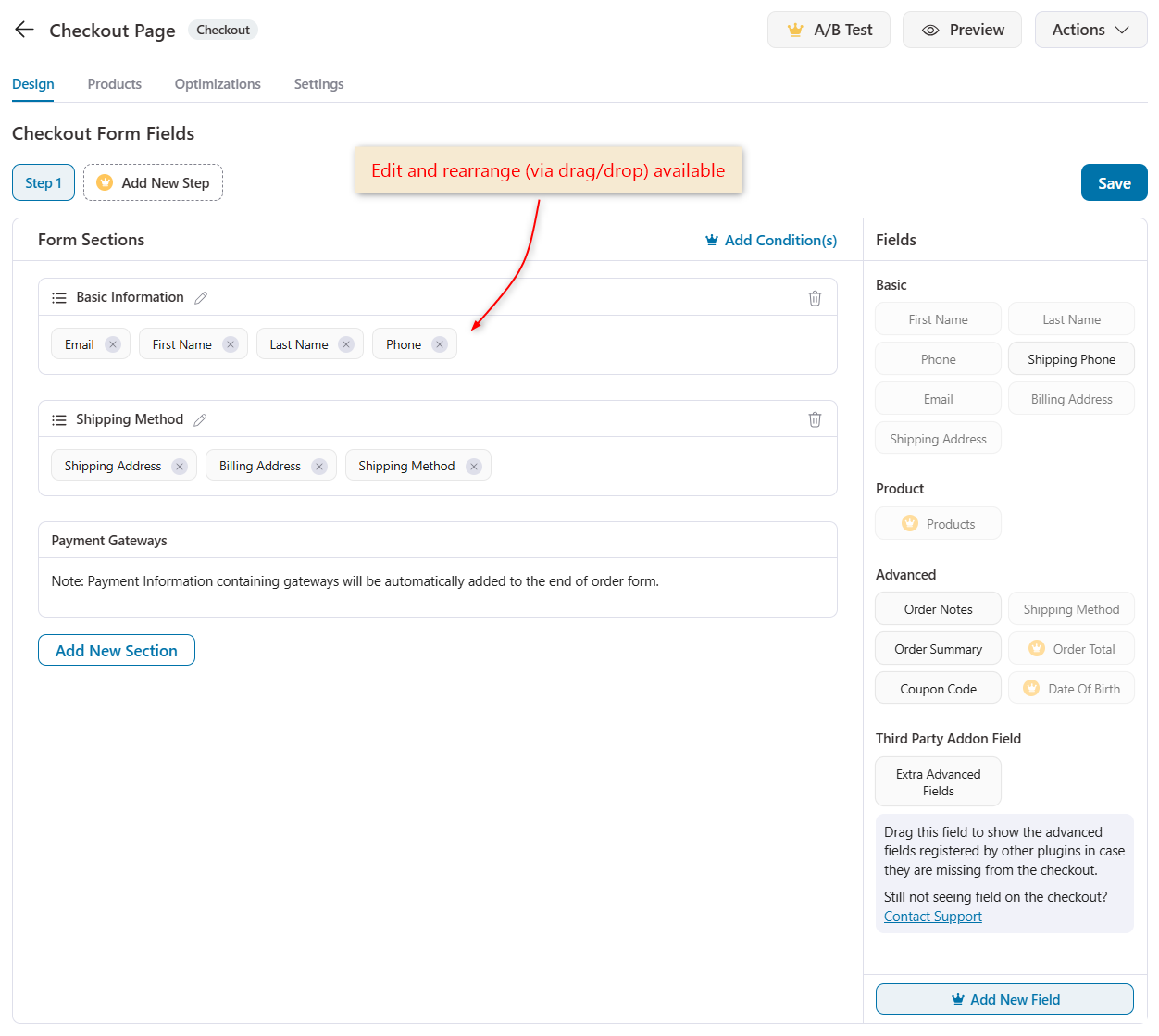Remove the Last Name field chip
The width and height of the screenshot is (1159, 1036).
click(x=346, y=344)
